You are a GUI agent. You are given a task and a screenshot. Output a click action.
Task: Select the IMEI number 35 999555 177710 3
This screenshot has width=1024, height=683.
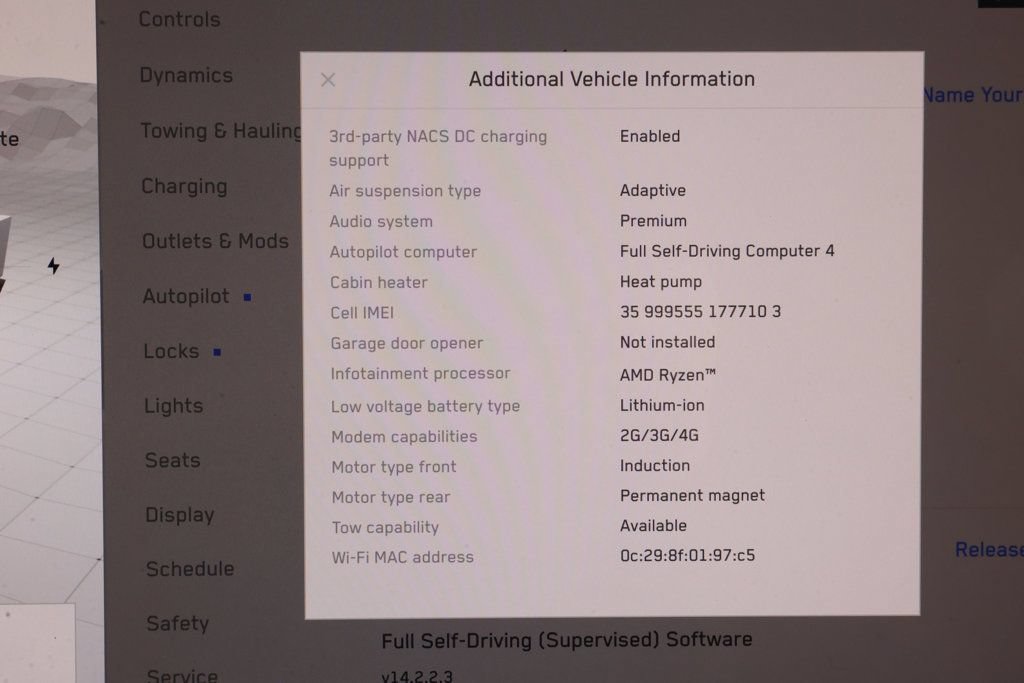(700, 311)
